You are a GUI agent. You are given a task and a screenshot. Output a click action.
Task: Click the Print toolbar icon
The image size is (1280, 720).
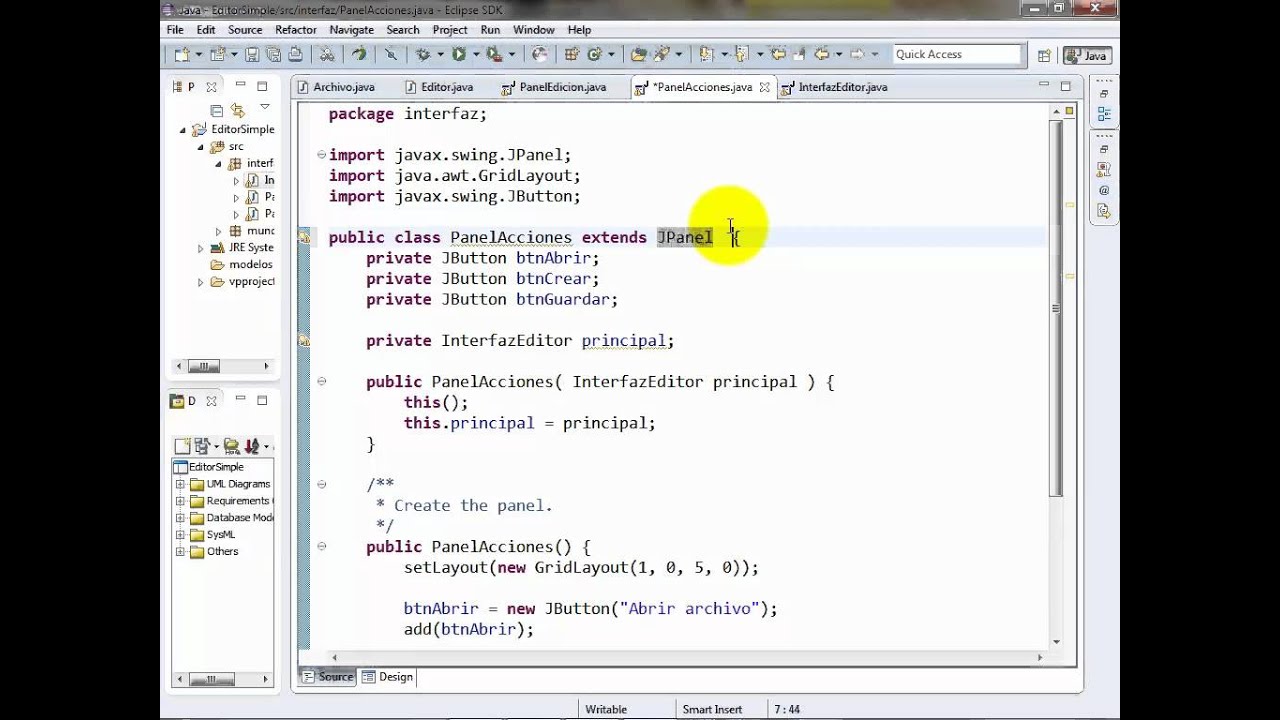click(x=295, y=54)
